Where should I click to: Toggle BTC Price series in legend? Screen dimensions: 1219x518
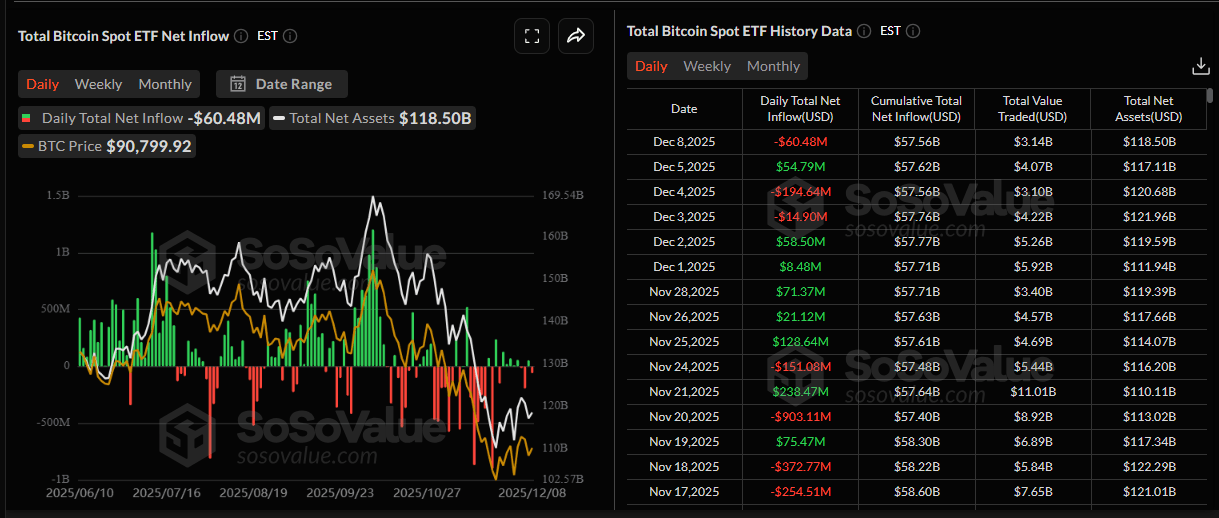(107, 146)
